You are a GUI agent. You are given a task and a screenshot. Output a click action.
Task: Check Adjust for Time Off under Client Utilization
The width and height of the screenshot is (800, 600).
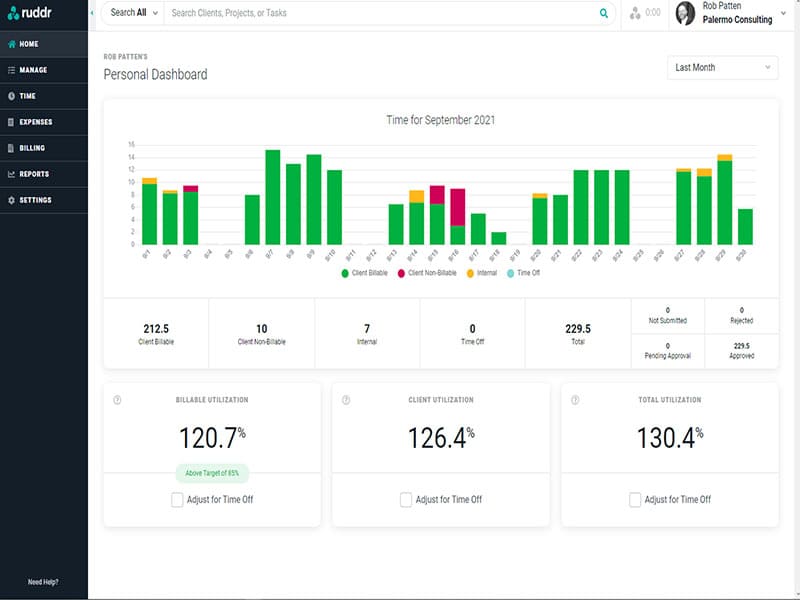pos(406,499)
